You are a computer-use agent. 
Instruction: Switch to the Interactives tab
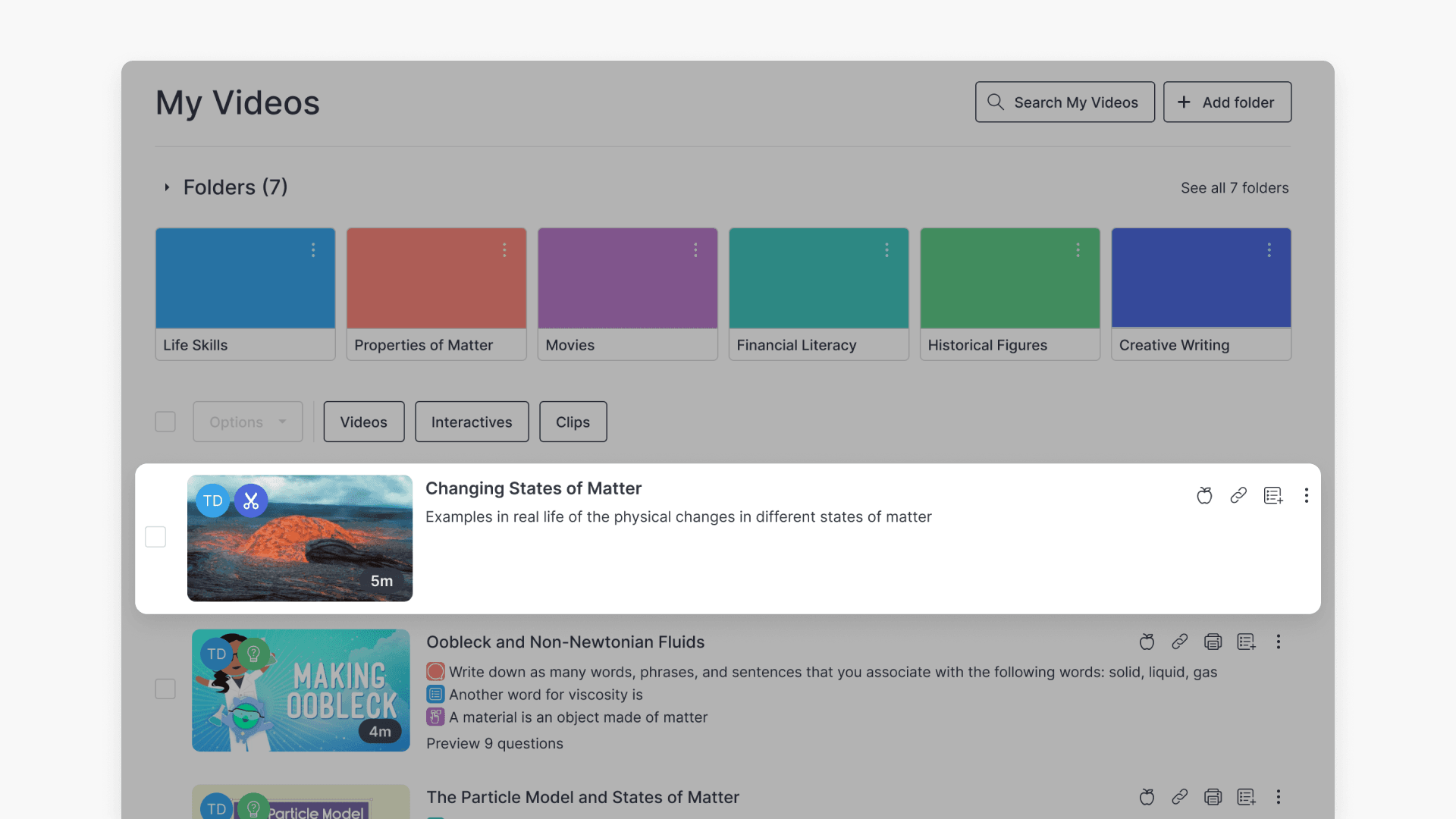[471, 422]
